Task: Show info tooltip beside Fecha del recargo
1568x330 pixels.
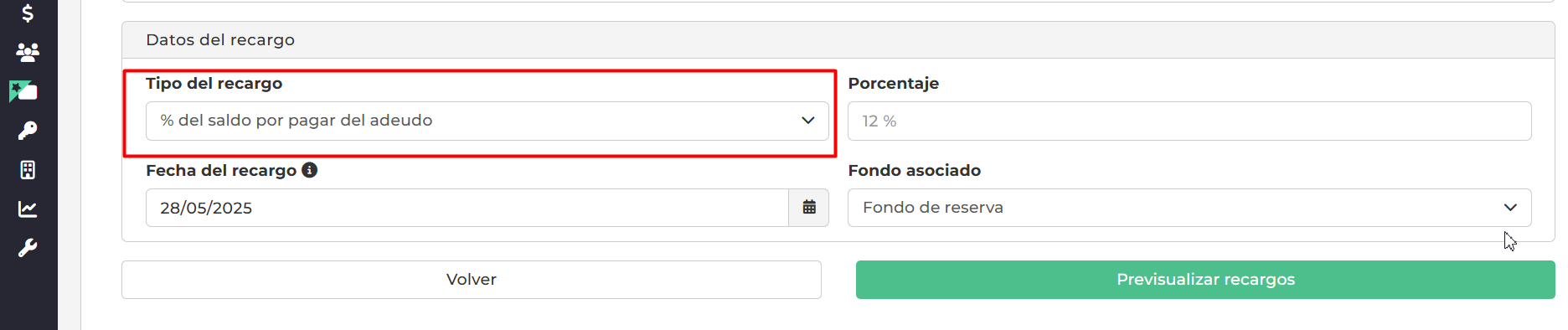Action: [x=310, y=170]
